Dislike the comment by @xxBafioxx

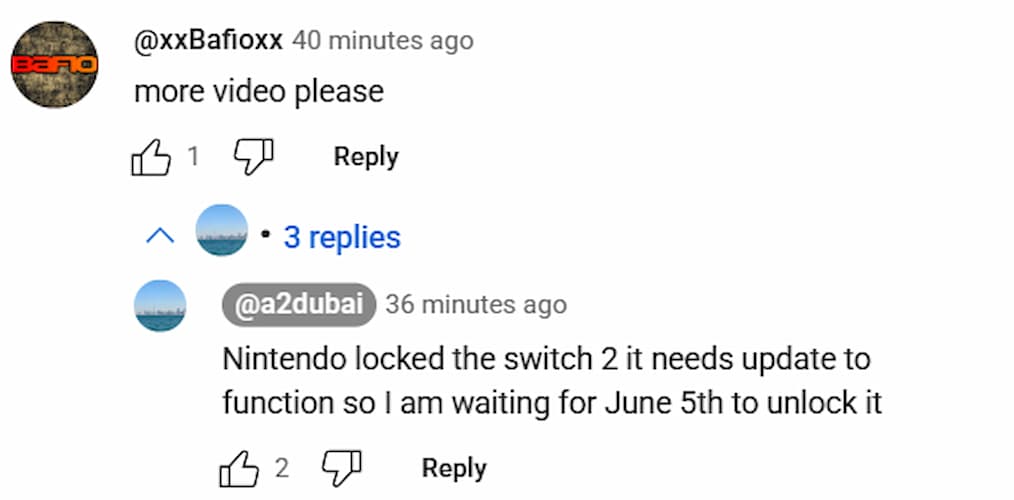252,157
